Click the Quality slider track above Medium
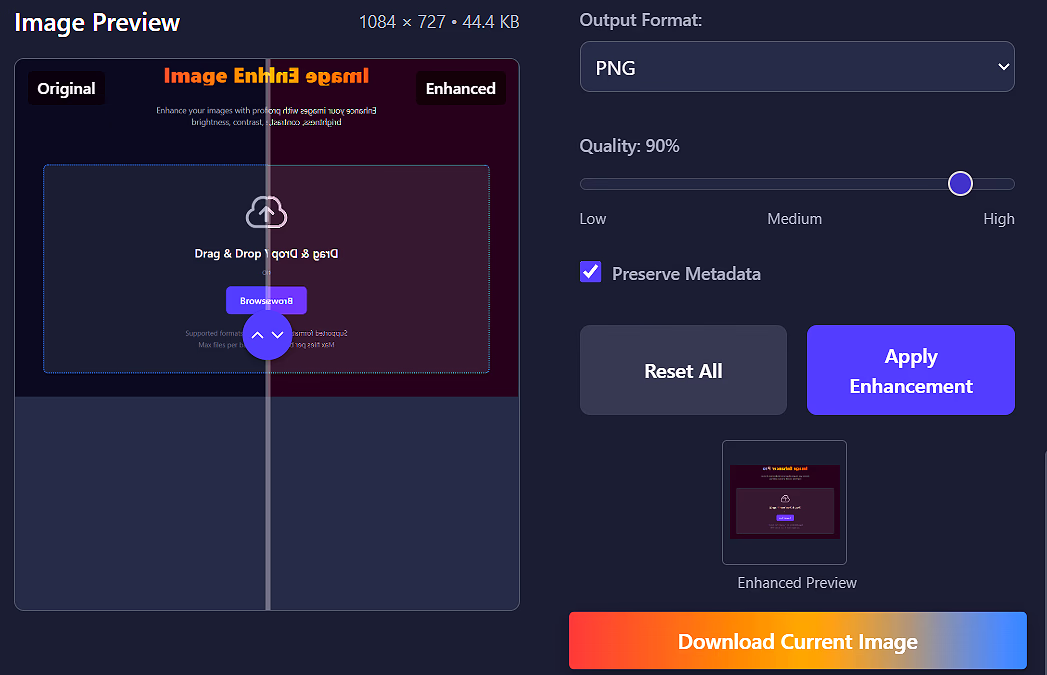1047x675 pixels. point(795,184)
